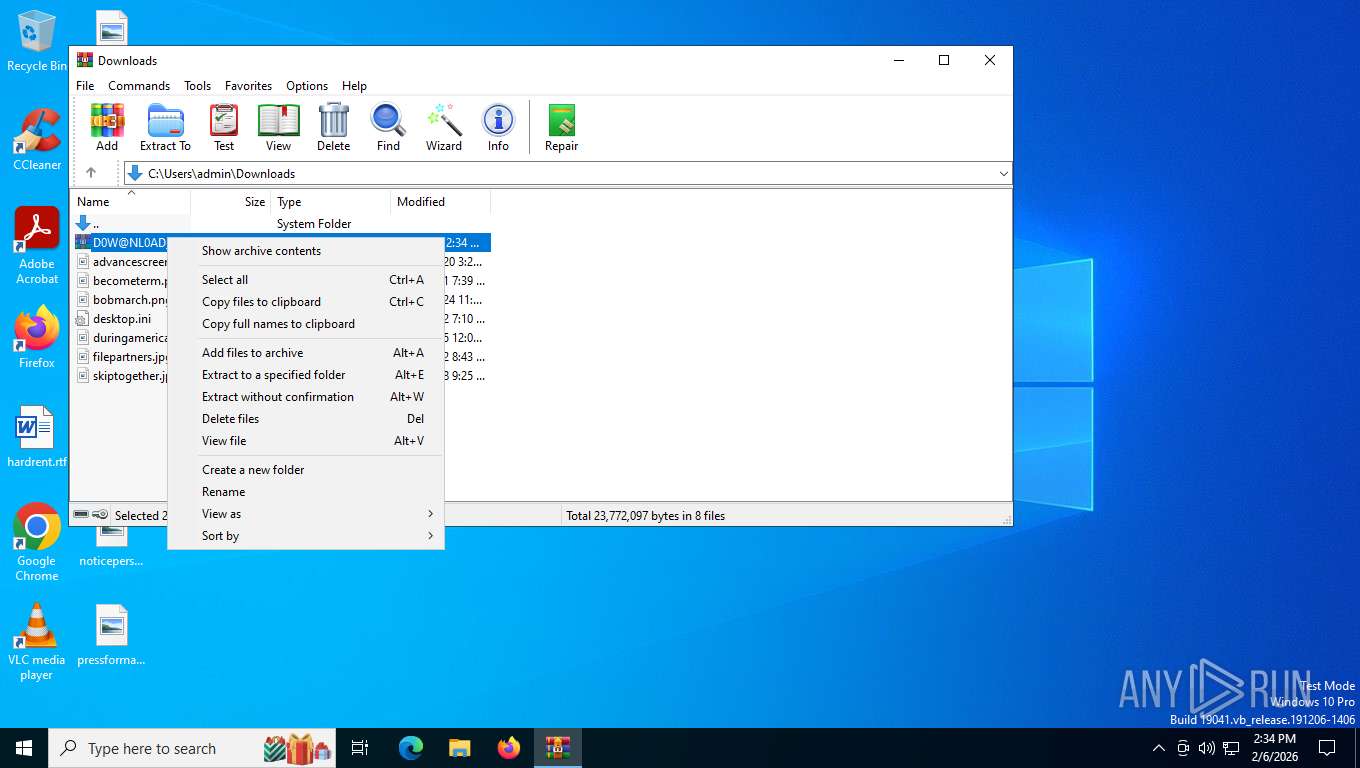This screenshot has height=768, width=1360.
Task: Choose Rename in context menu
Action: pyautogui.click(x=306, y=492)
